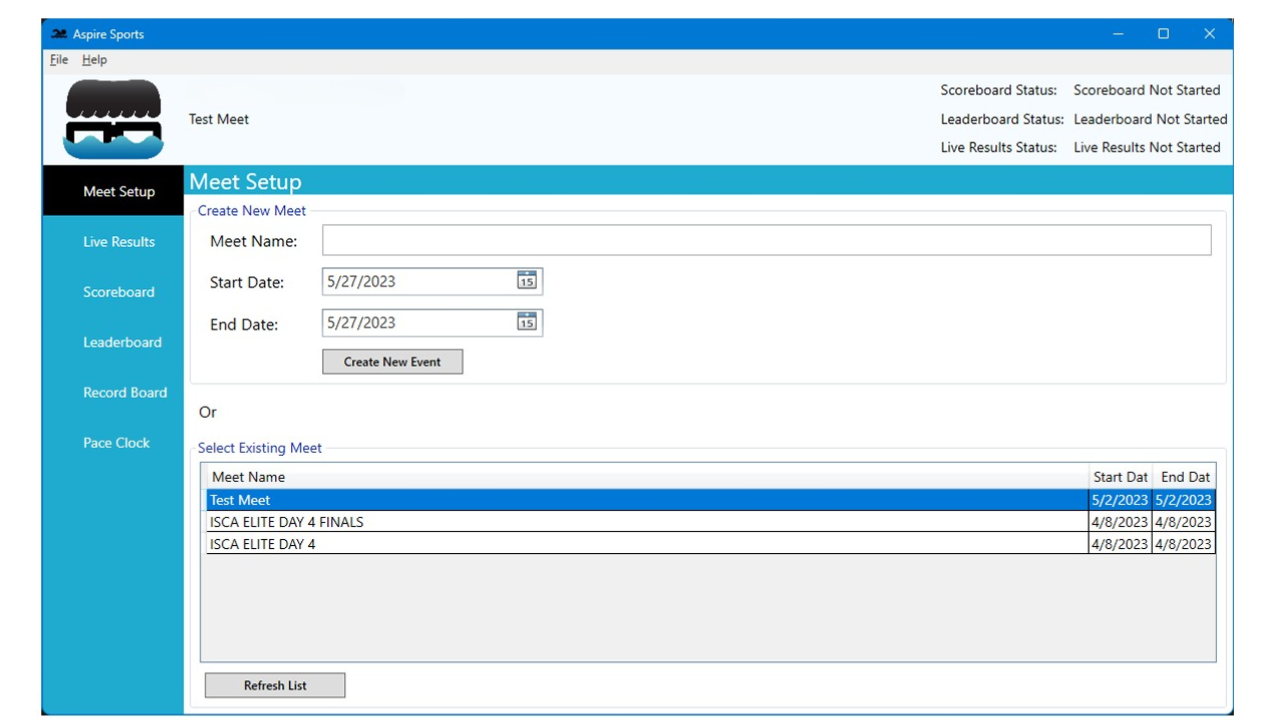Click the Aspire Sports title bar icon
This screenshot has height=720, width=1280.
pos(59,34)
